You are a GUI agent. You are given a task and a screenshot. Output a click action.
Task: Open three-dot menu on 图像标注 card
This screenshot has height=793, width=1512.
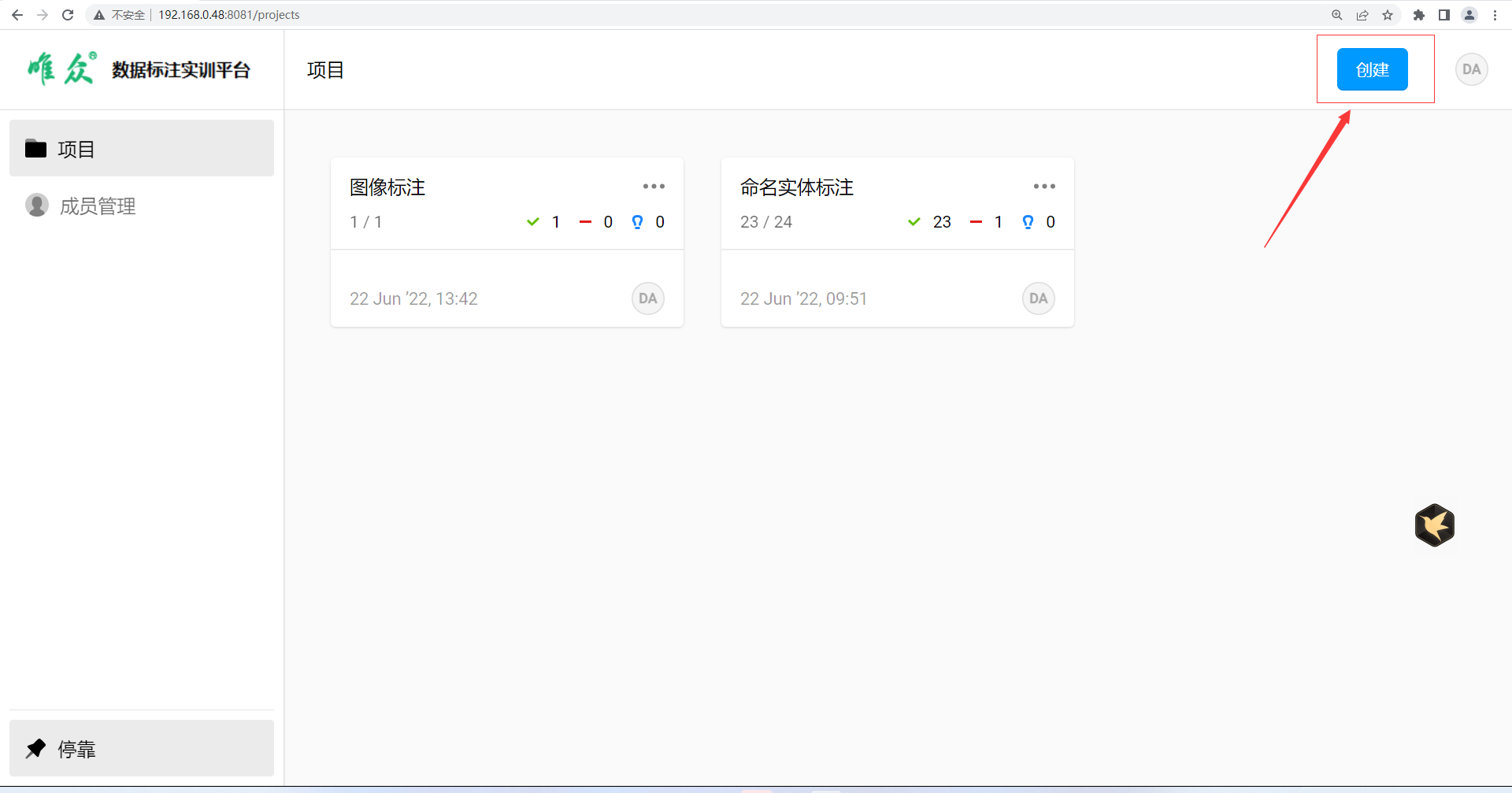654,187
